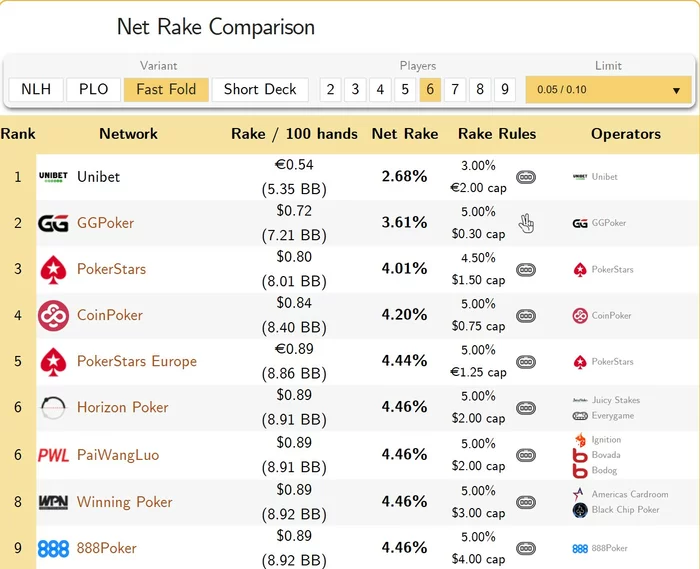This screenshot has height=569, width=700.
Task: Click the GGPoker network logo
Action: pyautogui.click(x=53, y=223)
